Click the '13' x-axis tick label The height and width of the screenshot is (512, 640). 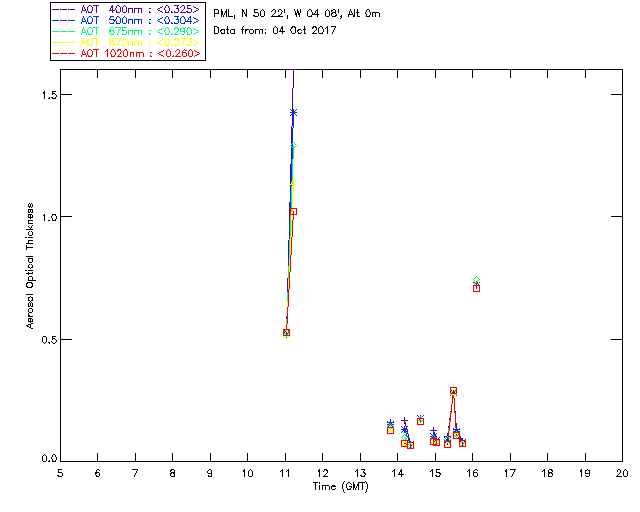coord(360,474)
